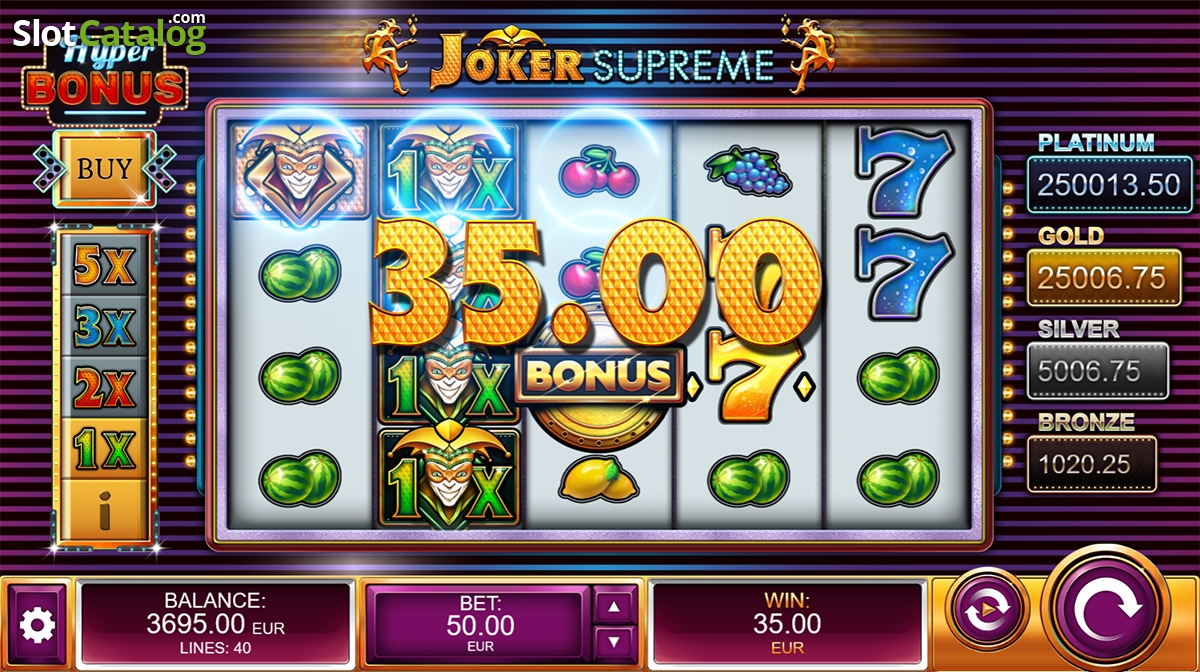Open the info 'i' paytable button
Screen dimensions: 1200x672
[105, 511]
